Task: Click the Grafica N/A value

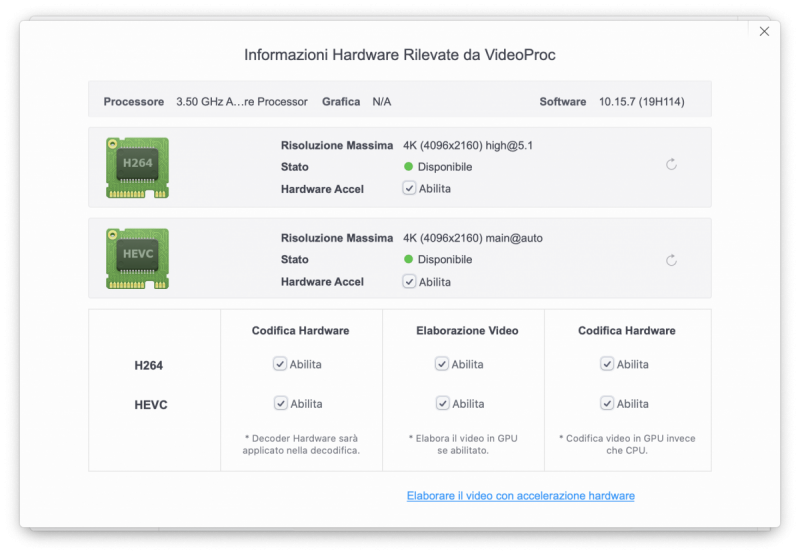Action: coord(382,102)
